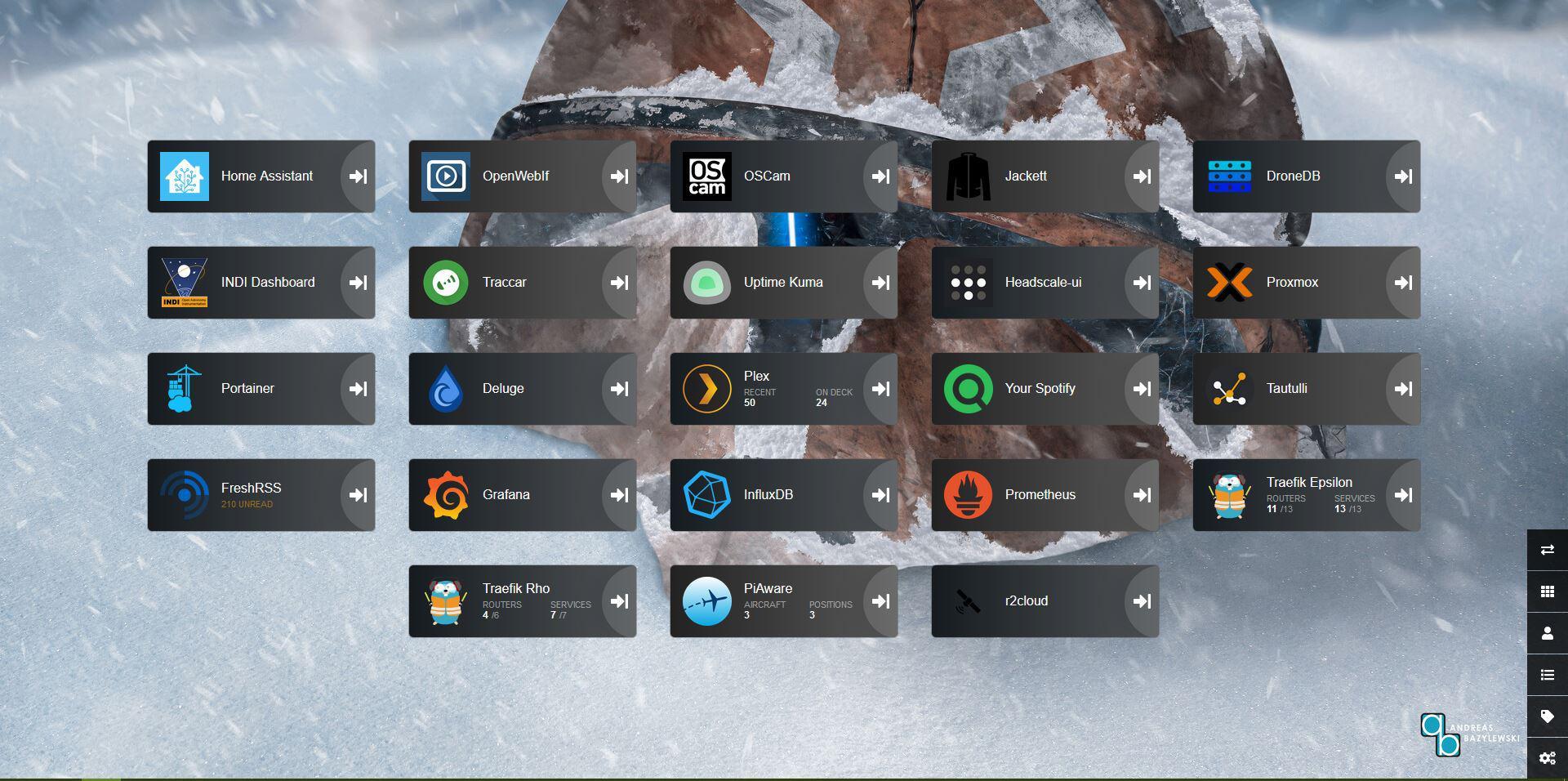Select the r2cloud satellite icon

pos(968,601)
